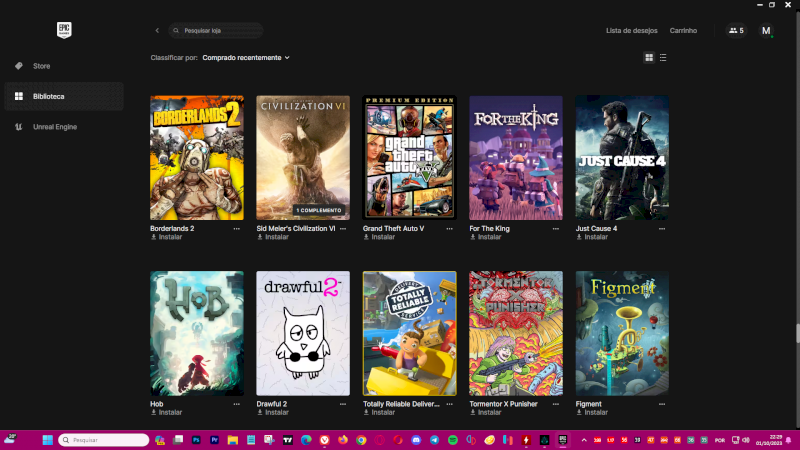Viewport: 800px width, 450px height.
Task: Show hidden system tray icons
Action: point(584,440)
